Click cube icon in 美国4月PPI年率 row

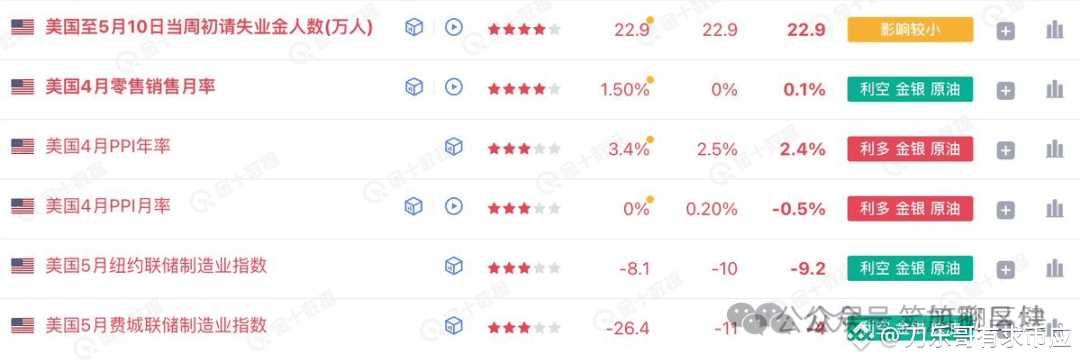click(453, 147)
